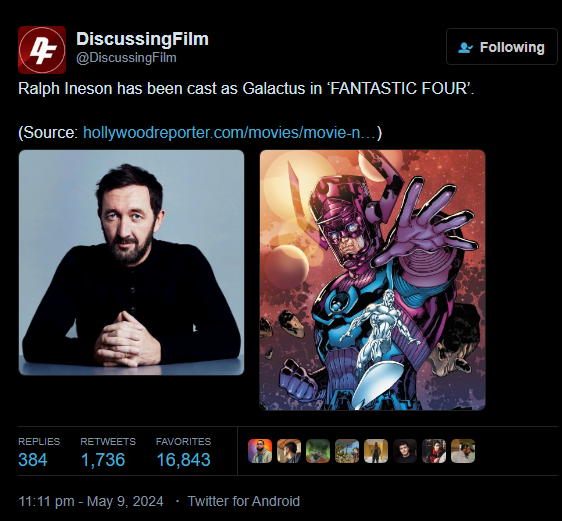Open the hollywoodreporter.com source link
Image resolution: width=562 pixels, height=521 pixels.
[x=229, y=133]
